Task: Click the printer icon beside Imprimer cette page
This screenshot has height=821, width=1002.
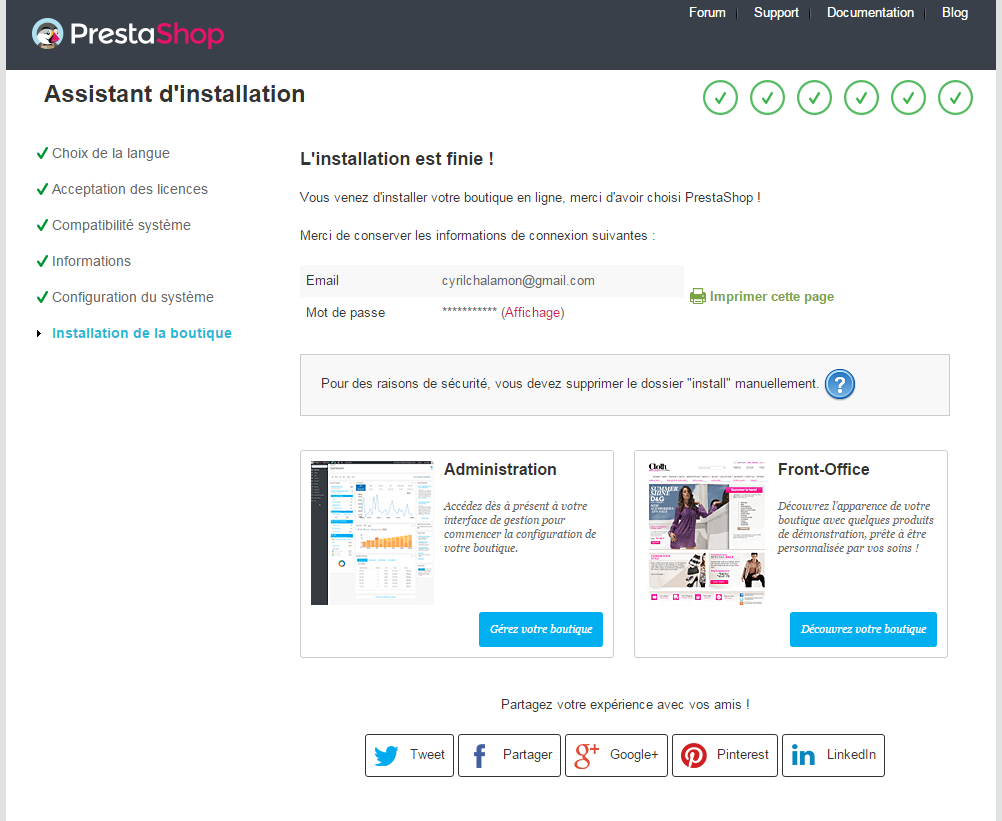Action: [698, 296]
